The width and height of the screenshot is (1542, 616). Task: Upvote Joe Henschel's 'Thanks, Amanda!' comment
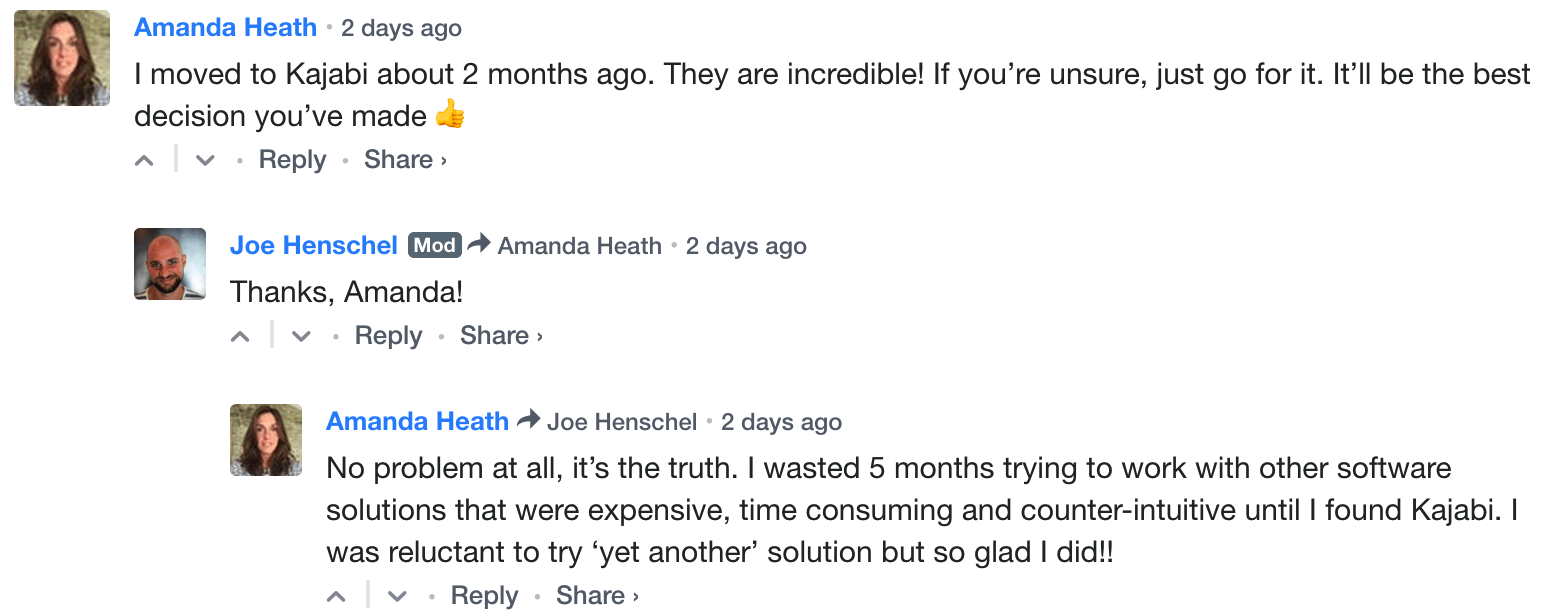[241, 336]
